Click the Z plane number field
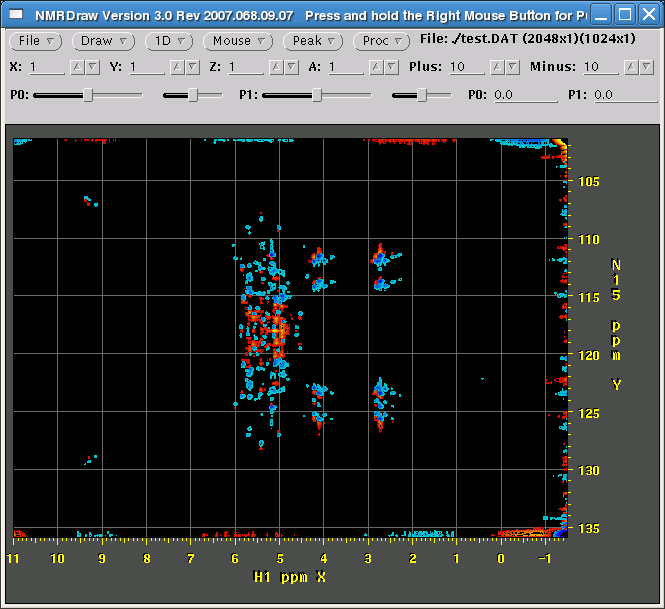This screenshot has height=609, width=665. 246,67
